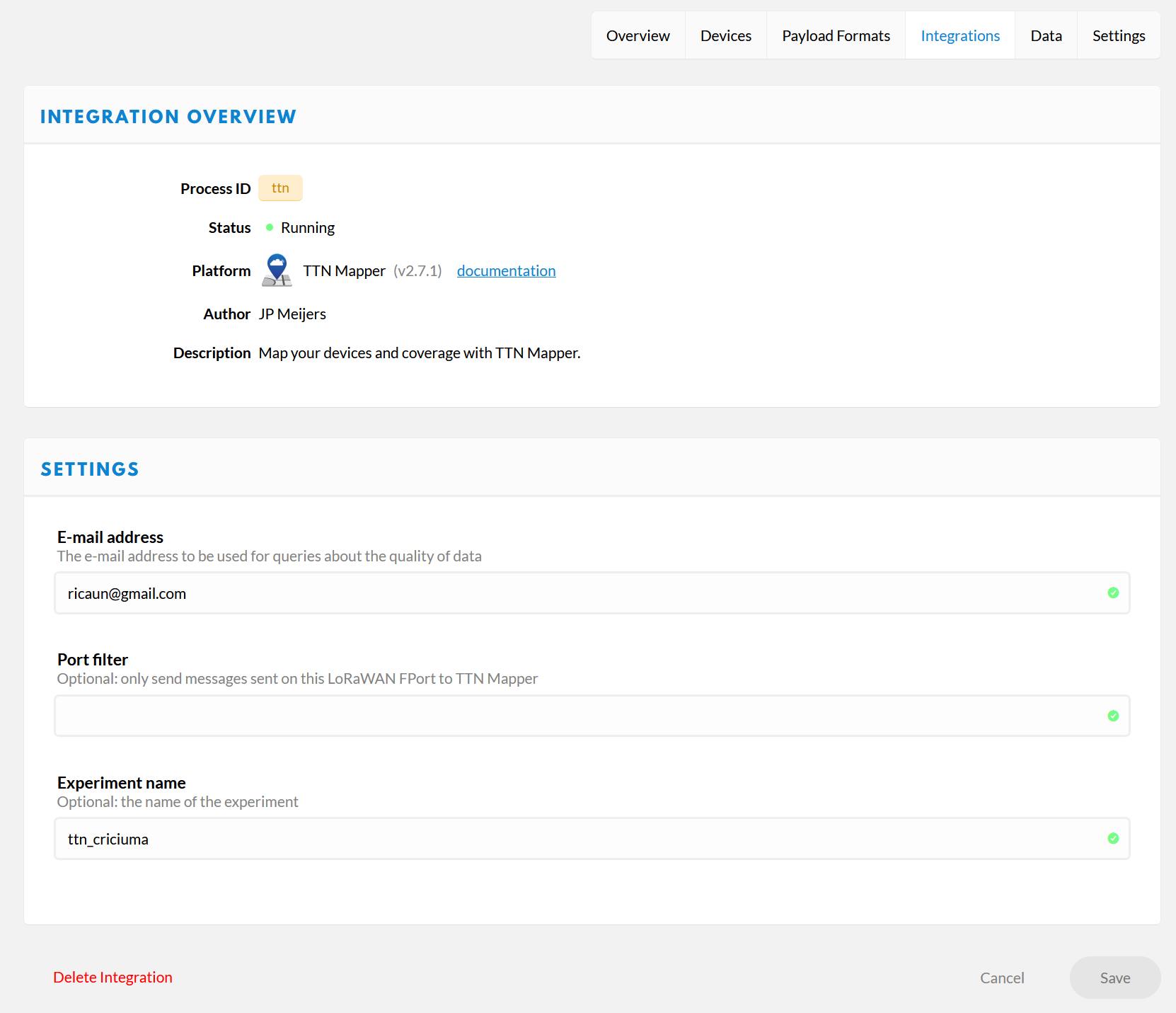The height and width of the screenshot is (1013, 1176).
Task: Select the Integrations tab
Action: 960,35
